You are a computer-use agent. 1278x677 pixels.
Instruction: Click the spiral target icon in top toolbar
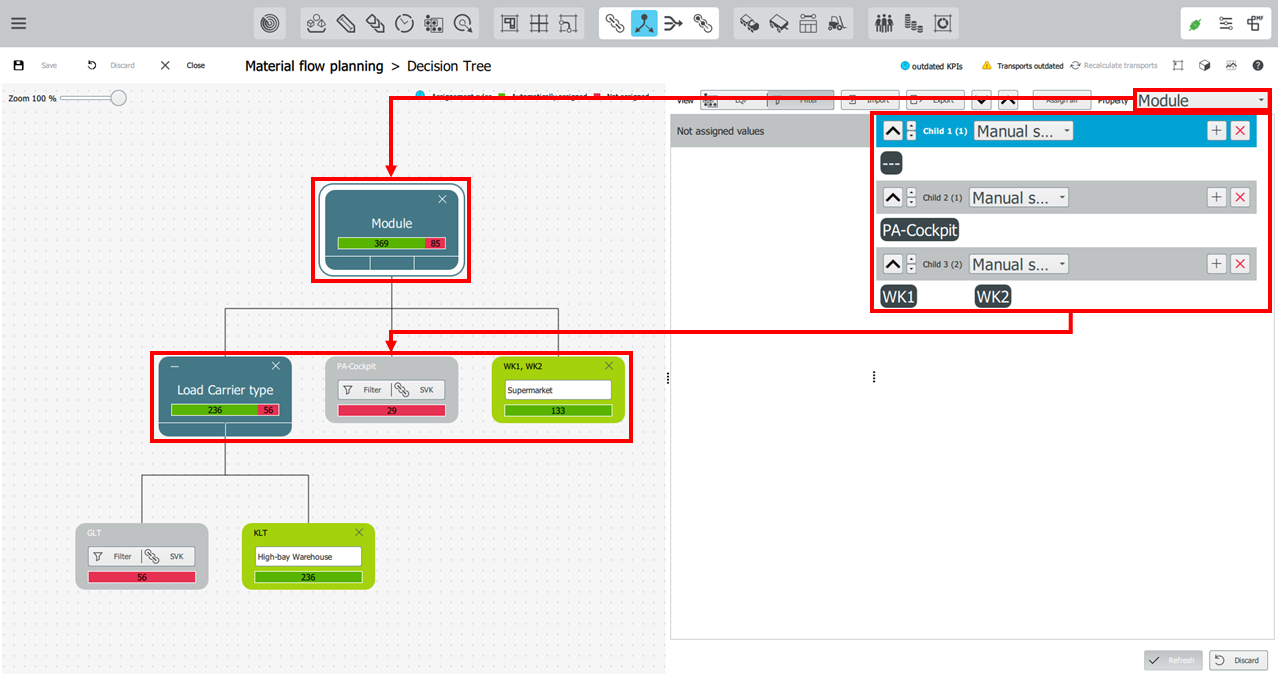tap(269, 24)
